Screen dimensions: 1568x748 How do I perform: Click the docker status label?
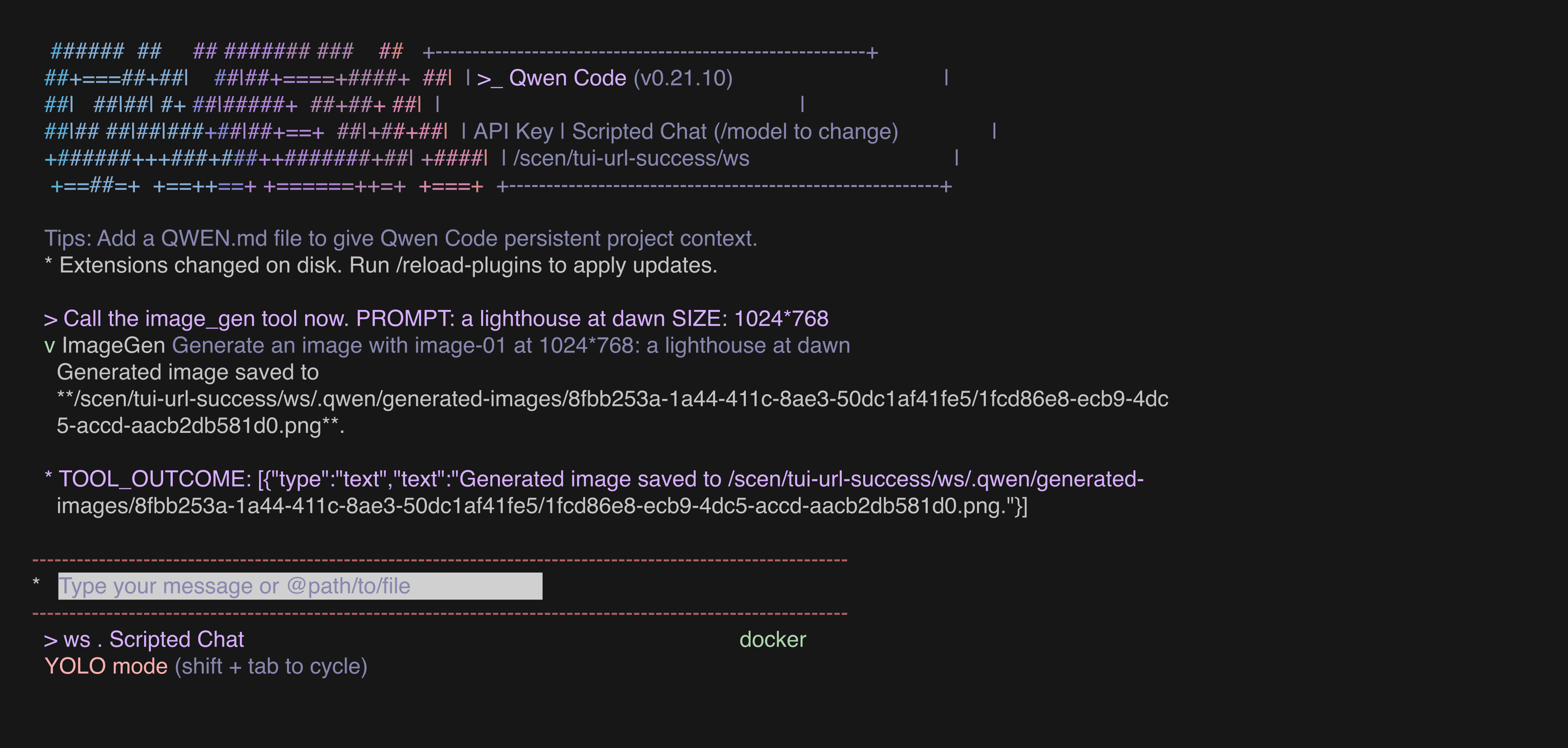coord(772,639)
